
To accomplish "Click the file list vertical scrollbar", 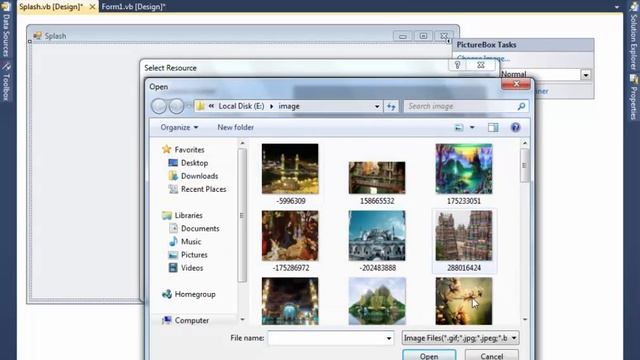I will (525, 165).
